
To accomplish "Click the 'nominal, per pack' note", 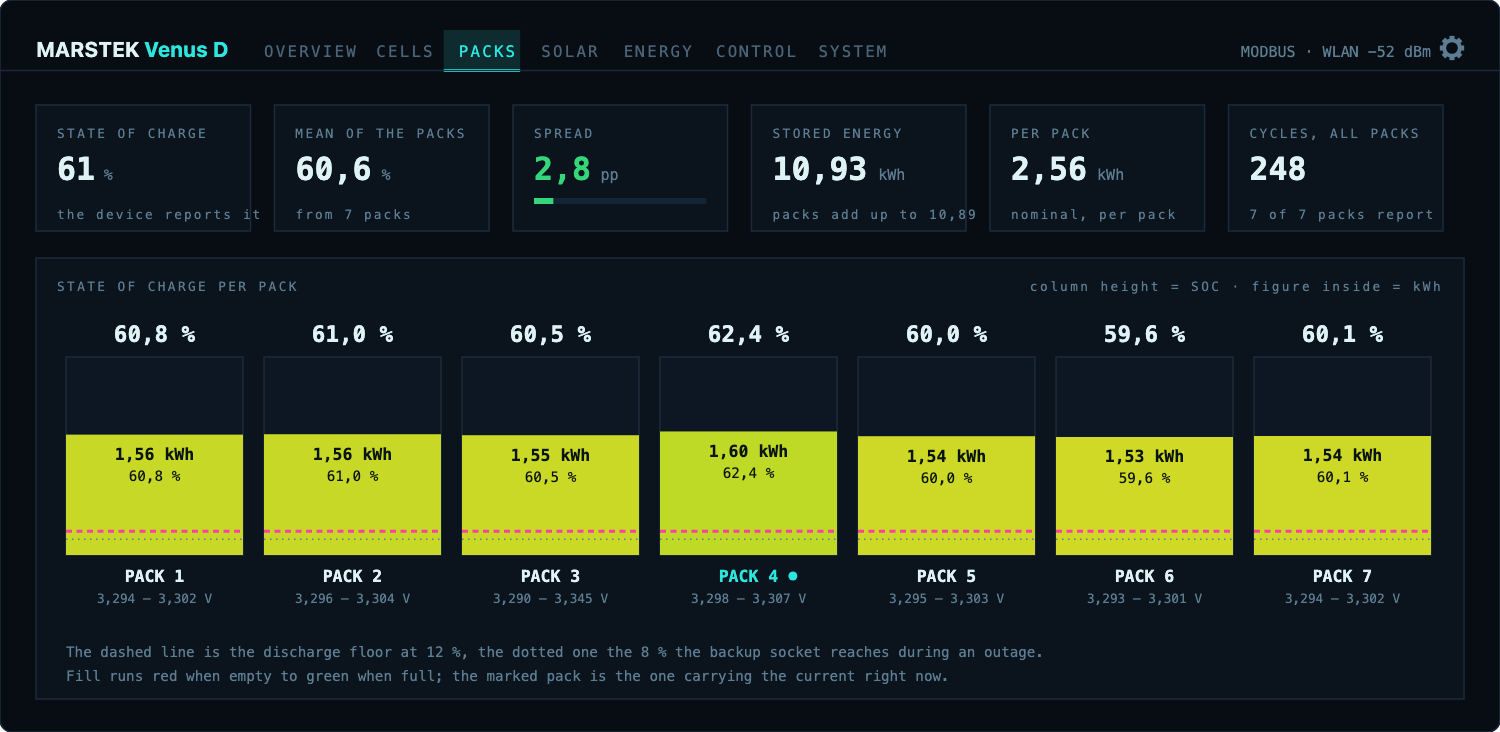I will tap(1093, 214).
